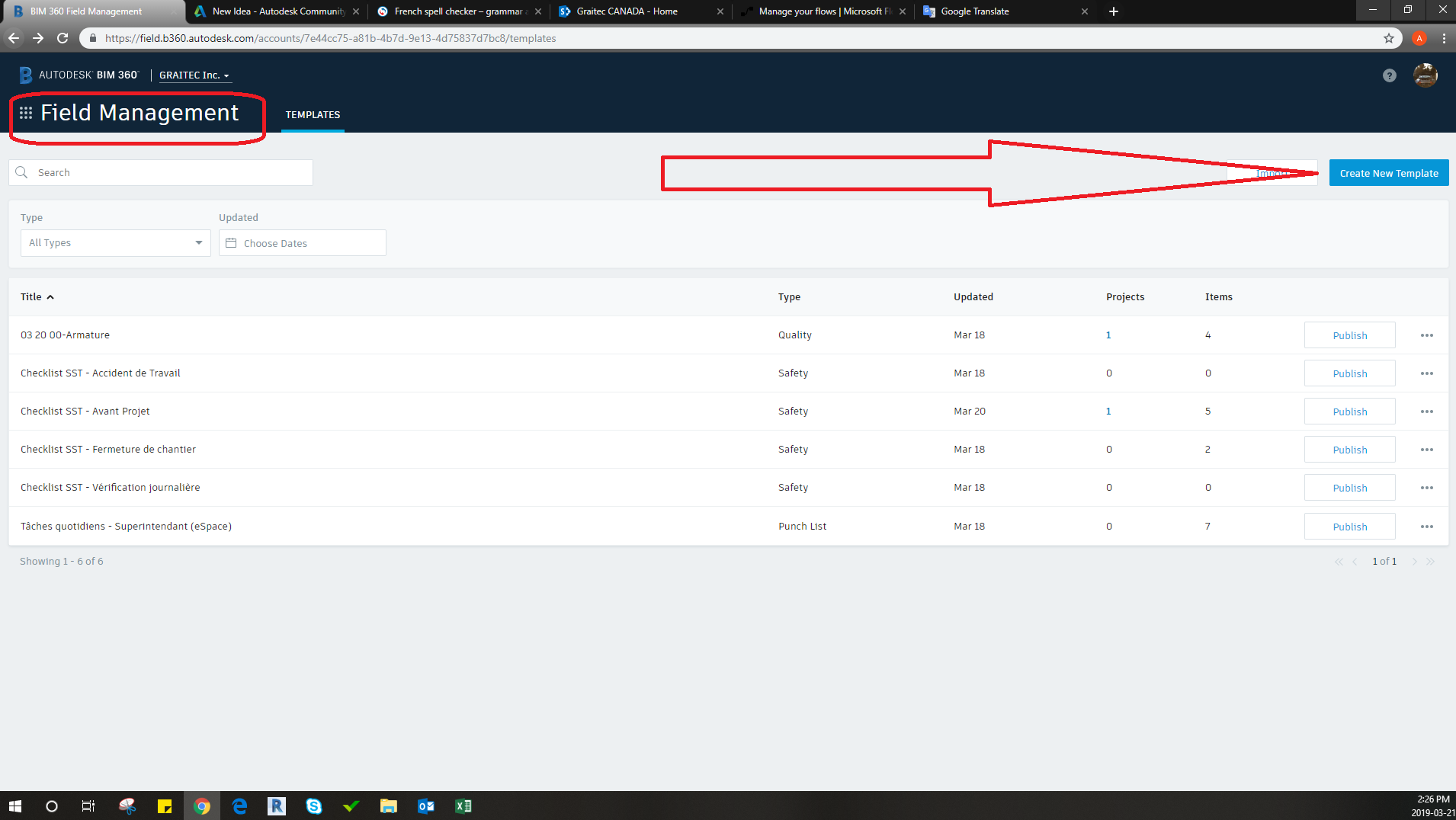Expand the GRAITEC Inc account dropdown

tap(194, 75)
